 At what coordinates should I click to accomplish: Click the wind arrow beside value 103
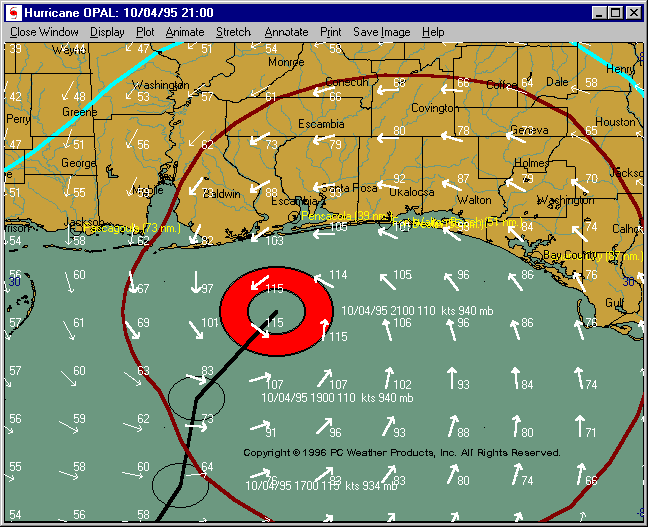pos(260,234)
